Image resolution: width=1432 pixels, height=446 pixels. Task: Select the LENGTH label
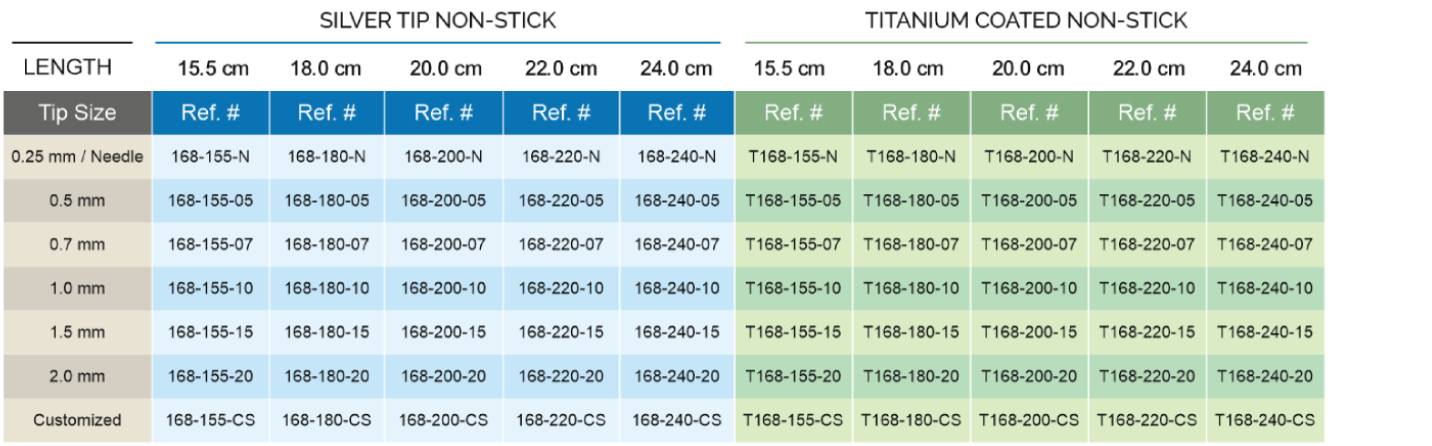click(x=67, y=68)
